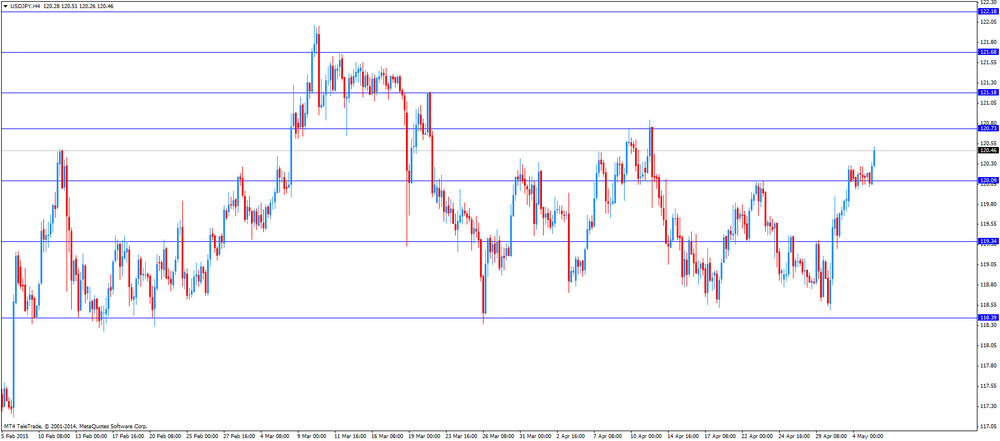Click the 11 Mar 16:00 time label
Viewport: 1000px width, 441px height.
click(350, 437)
